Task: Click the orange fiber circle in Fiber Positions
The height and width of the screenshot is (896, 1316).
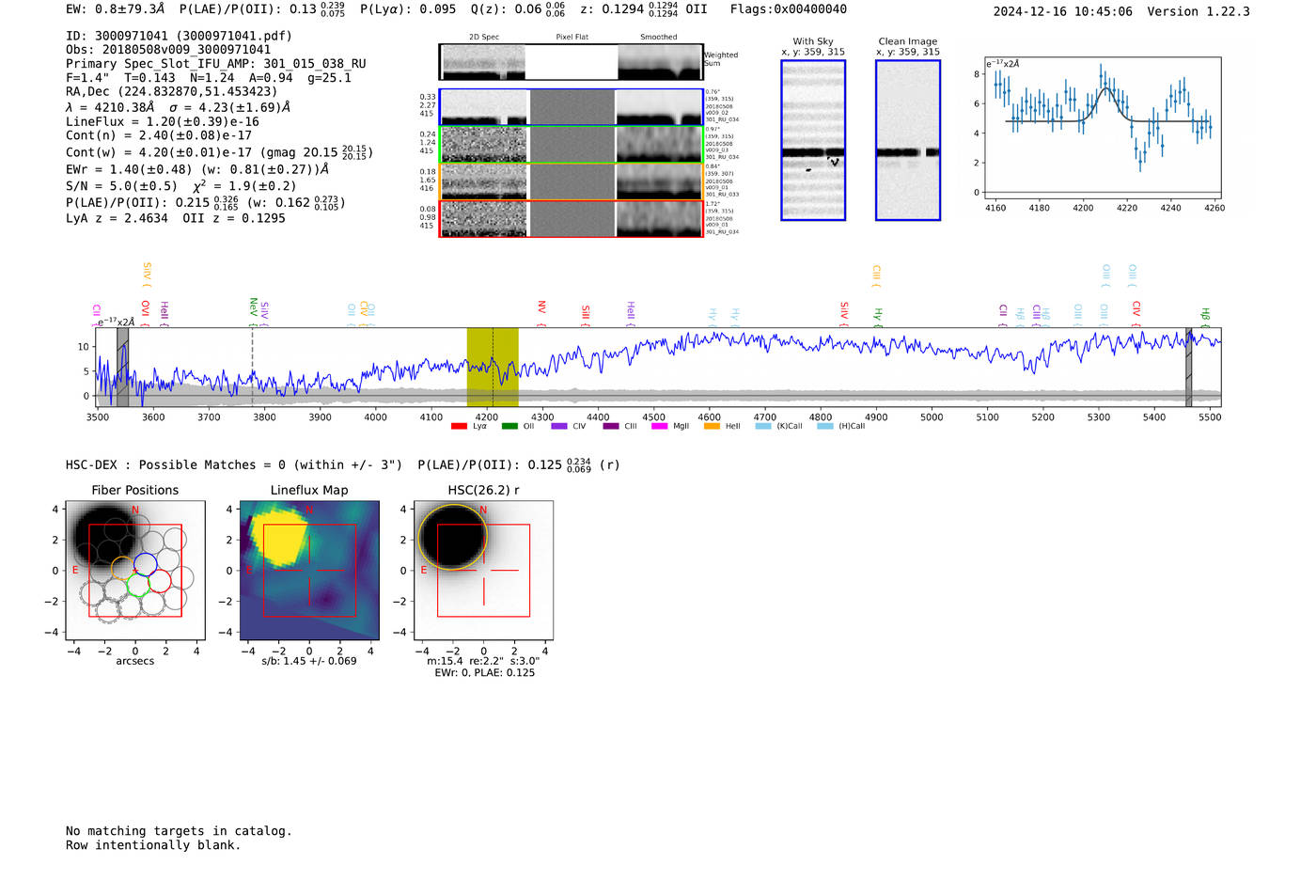Action: 123,569
